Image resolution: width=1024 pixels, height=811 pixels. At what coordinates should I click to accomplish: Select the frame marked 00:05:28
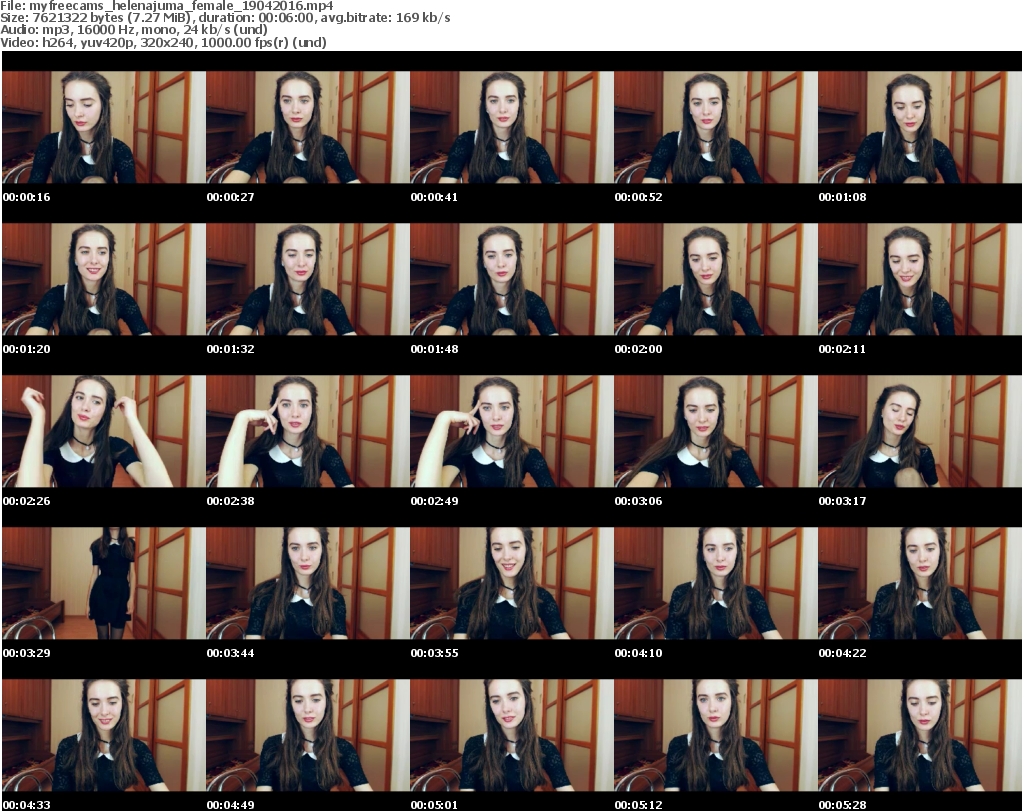[x=920, y=735]
